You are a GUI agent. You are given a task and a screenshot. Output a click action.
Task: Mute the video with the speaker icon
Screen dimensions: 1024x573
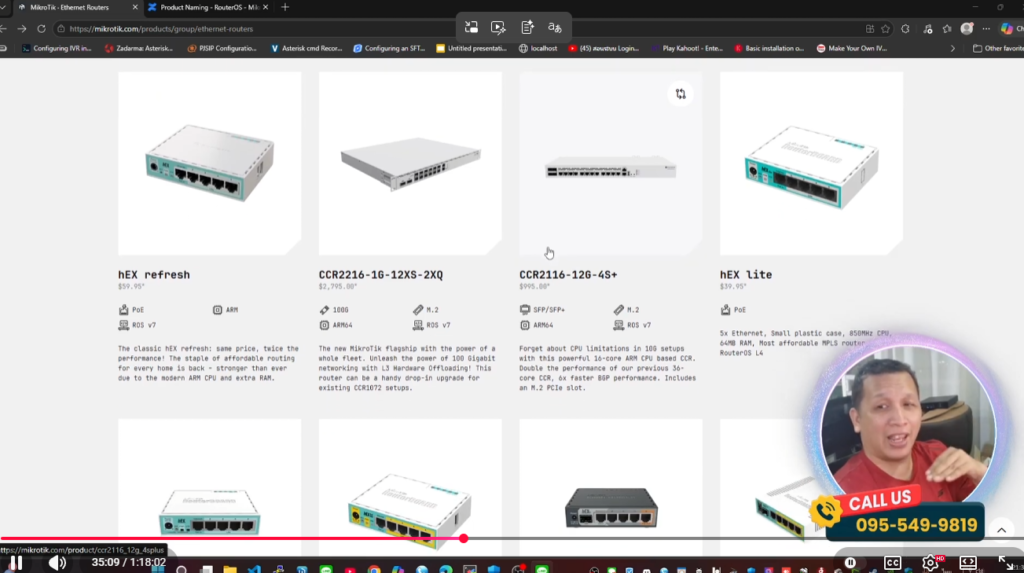pos(57,563)
